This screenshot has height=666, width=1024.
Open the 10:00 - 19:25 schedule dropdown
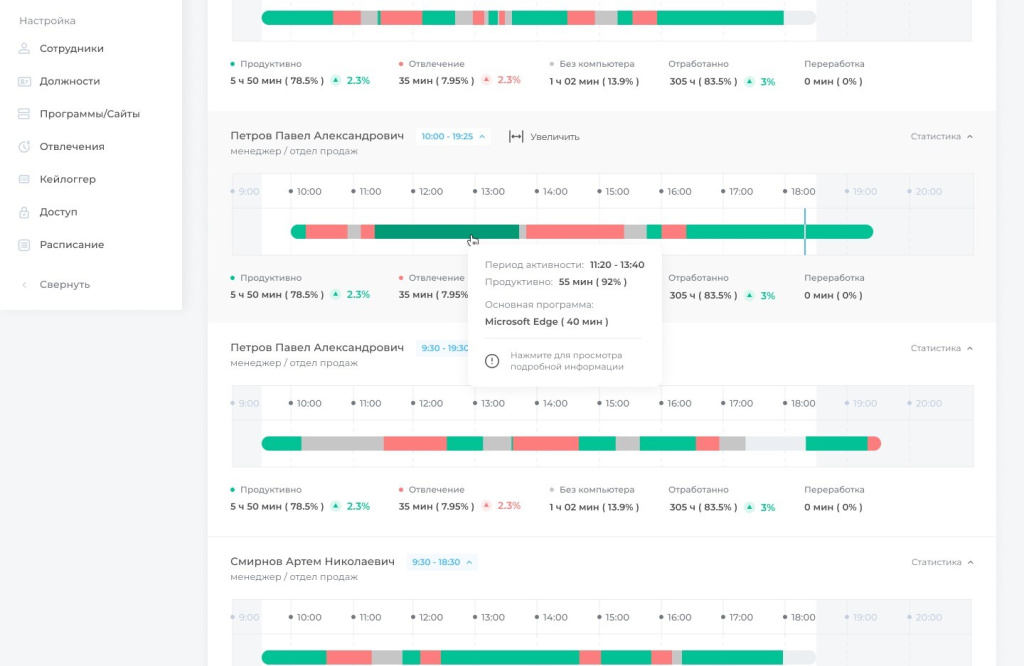[x=453, y=136]
